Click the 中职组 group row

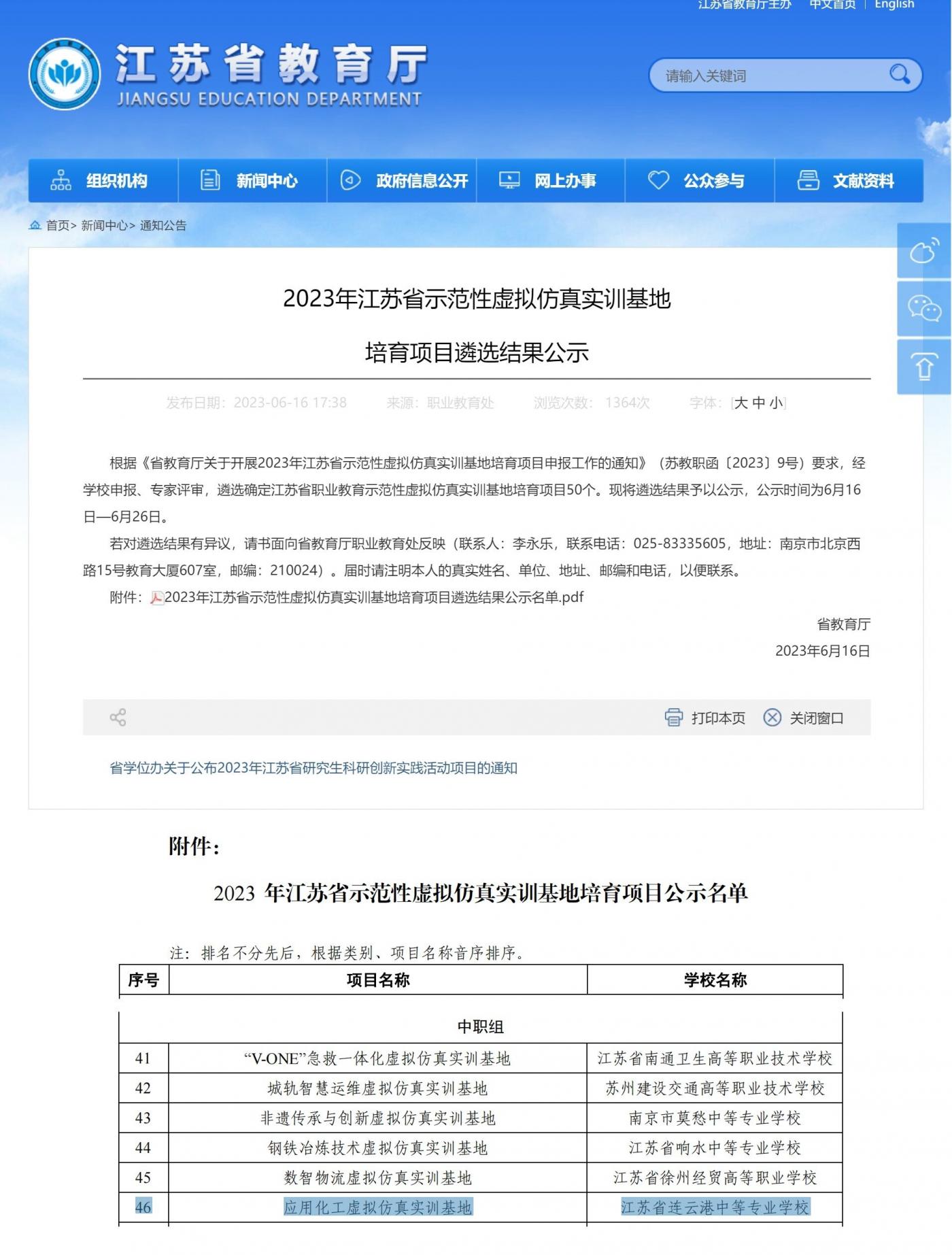(481, 1027)
